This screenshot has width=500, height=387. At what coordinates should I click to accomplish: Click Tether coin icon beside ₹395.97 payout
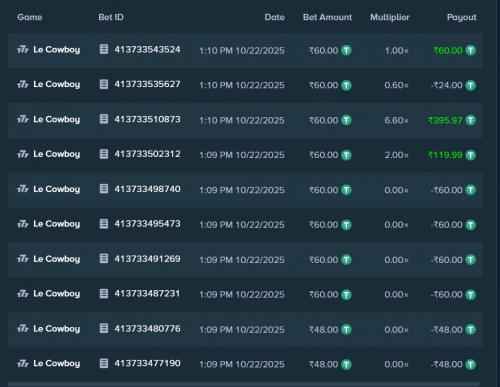coord(470,120)
